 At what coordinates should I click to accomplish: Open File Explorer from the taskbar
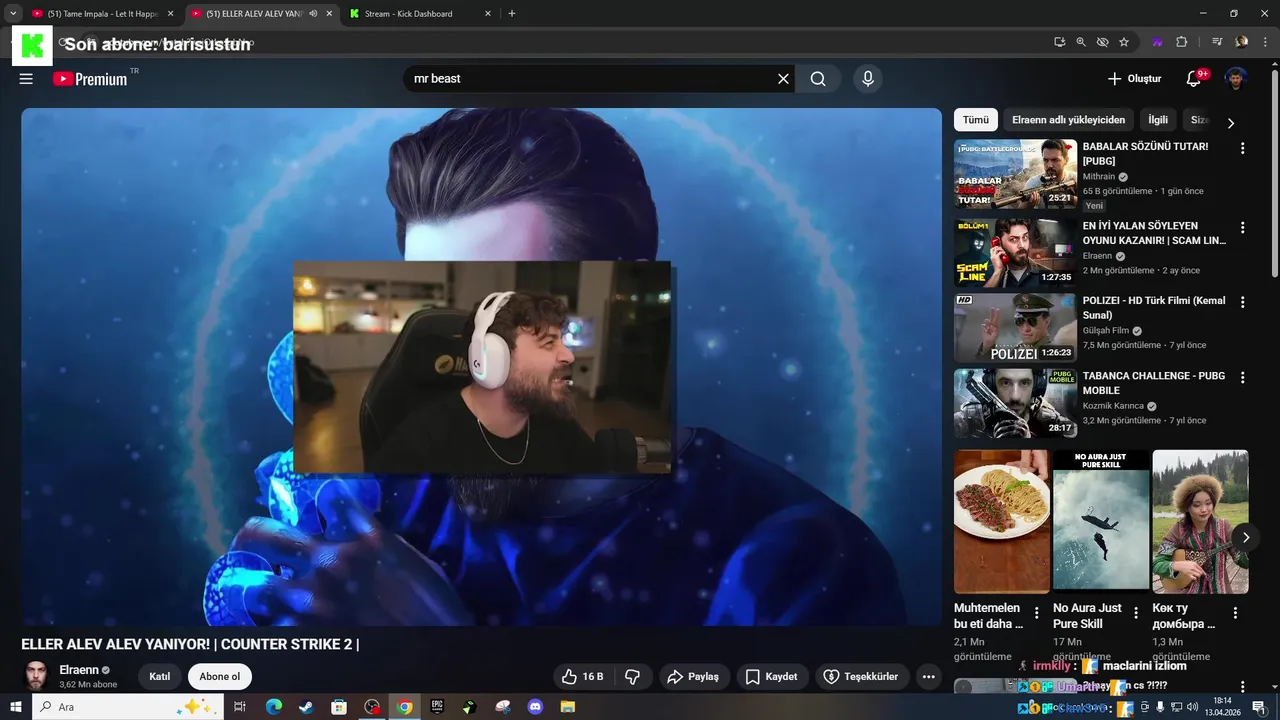tap(568, 707)
